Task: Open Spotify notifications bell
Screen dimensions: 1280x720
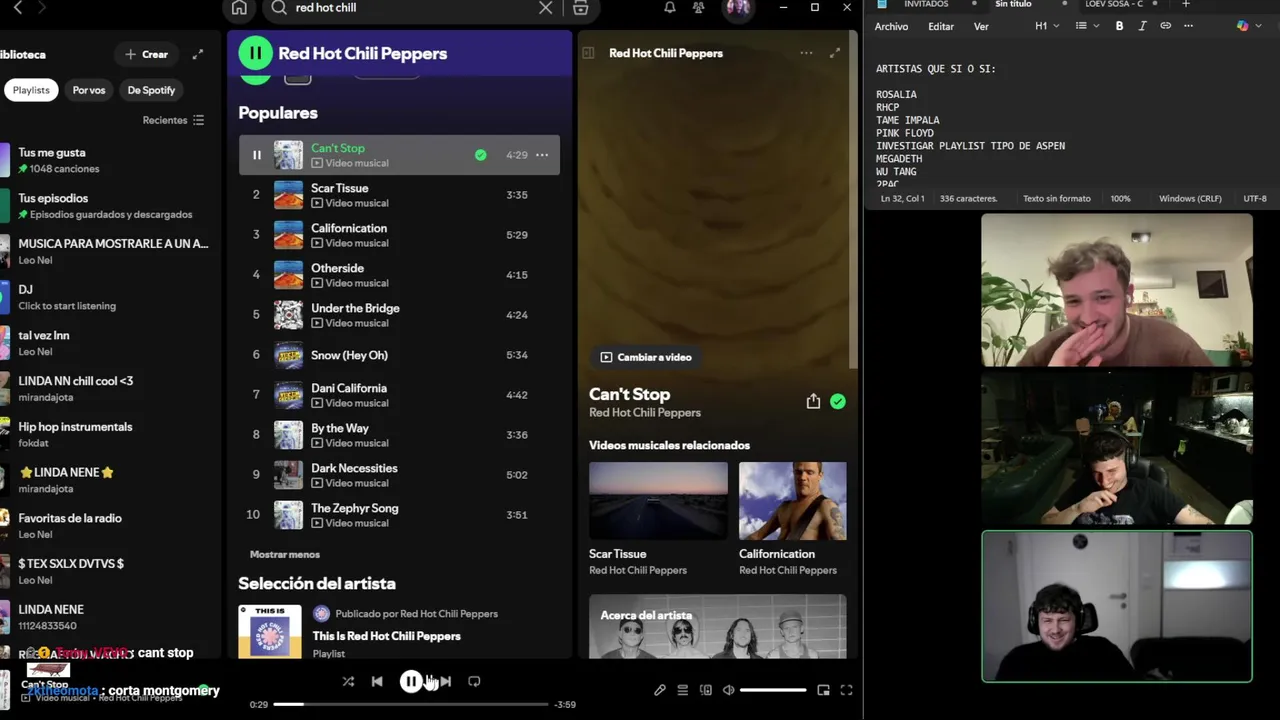Action: [x=670, y=8]
